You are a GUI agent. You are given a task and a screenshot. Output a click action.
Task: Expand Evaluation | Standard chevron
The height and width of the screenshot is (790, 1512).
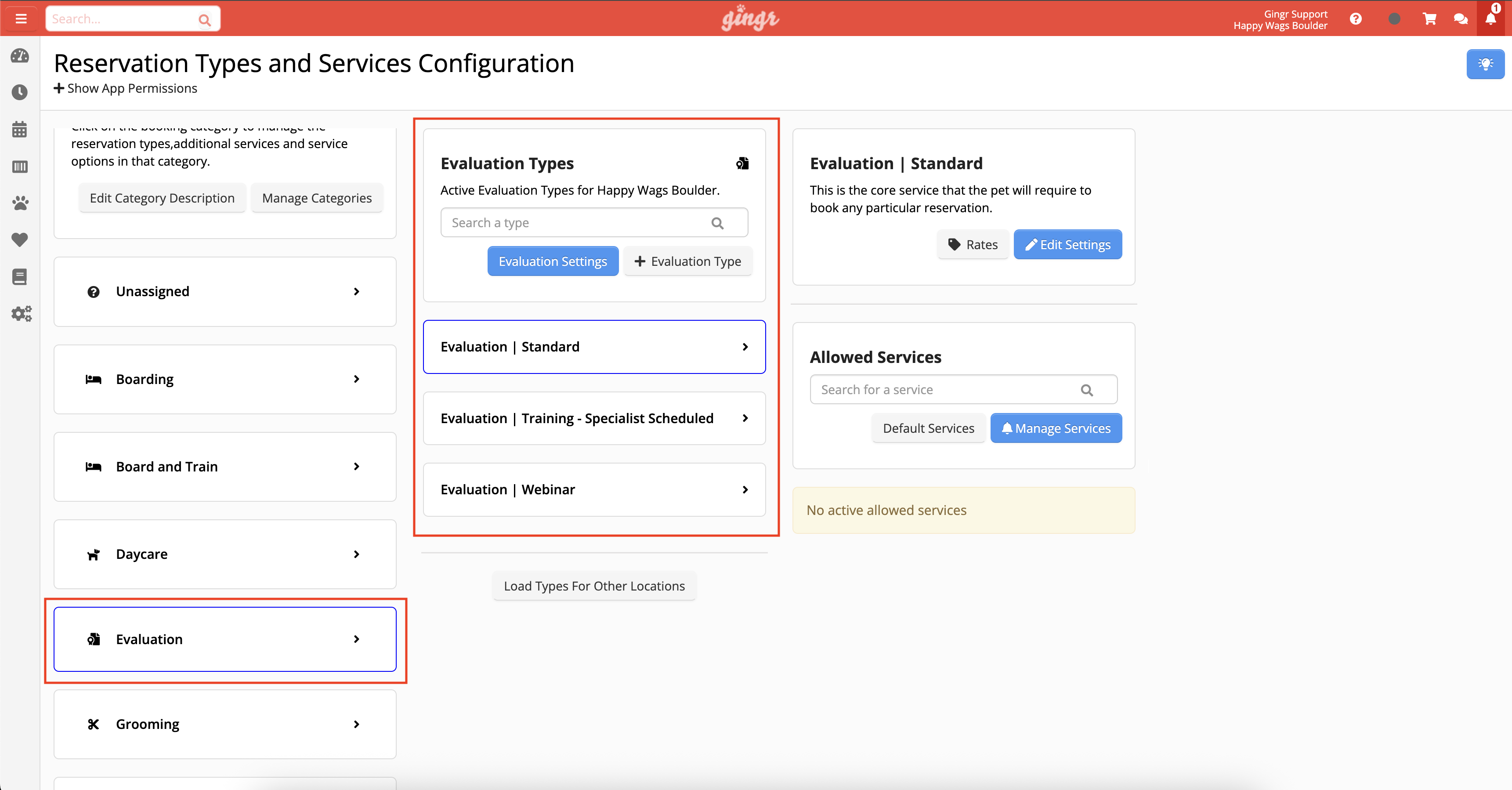point(745,347)
